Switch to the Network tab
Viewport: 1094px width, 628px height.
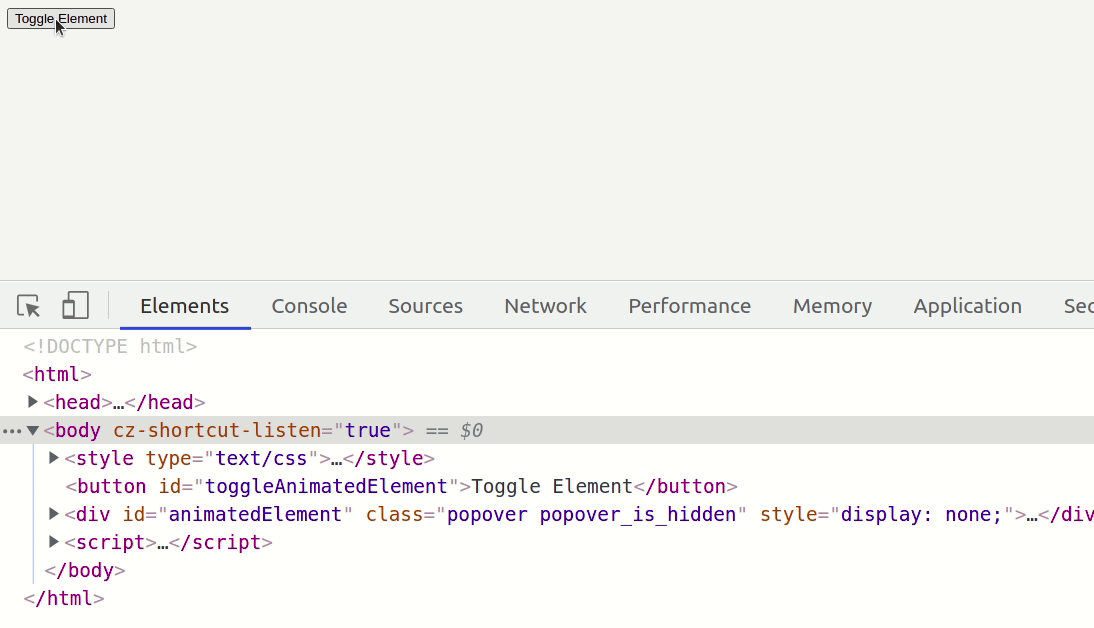546,306
